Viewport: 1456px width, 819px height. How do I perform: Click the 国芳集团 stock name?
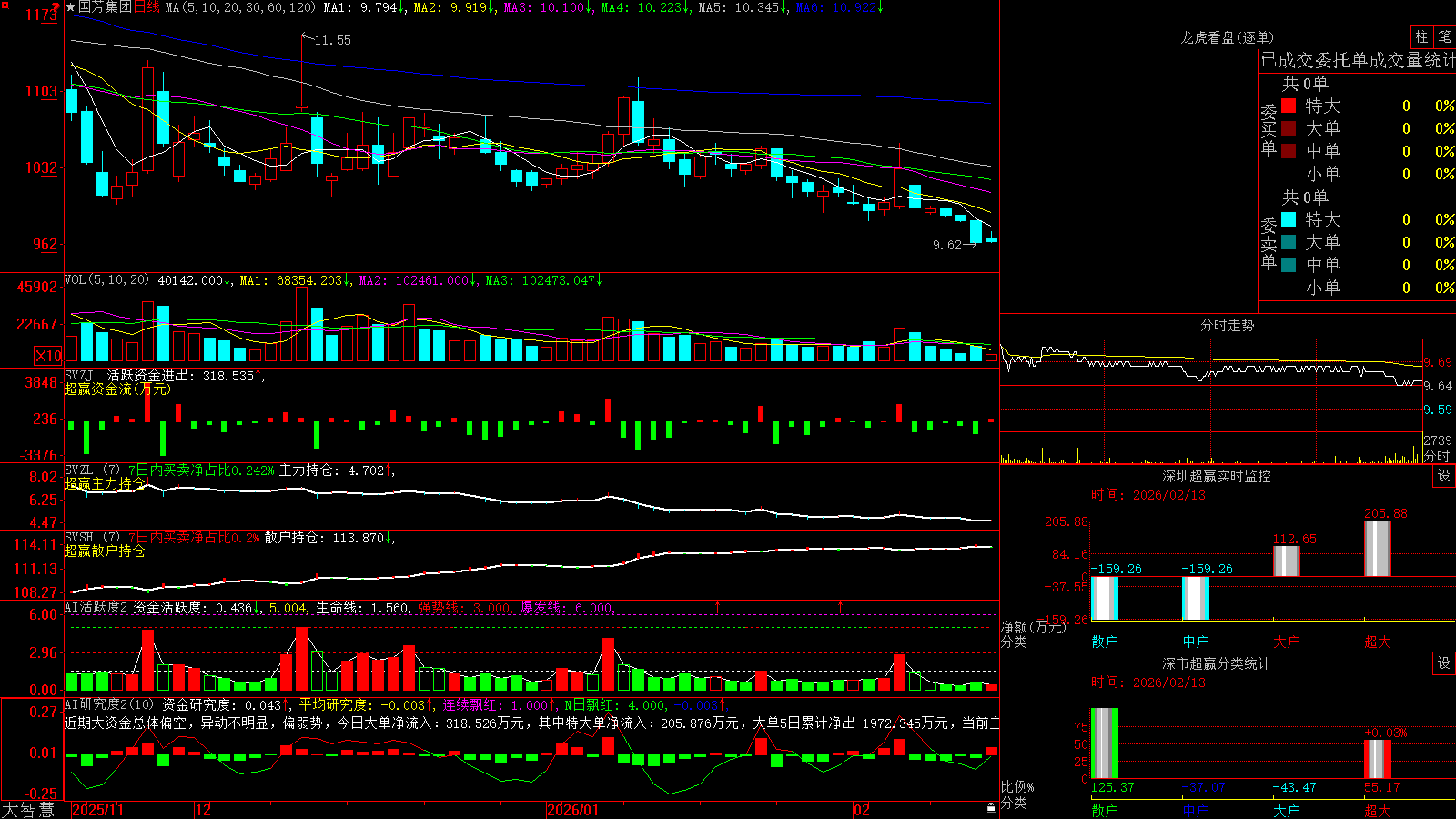[105, 7]
